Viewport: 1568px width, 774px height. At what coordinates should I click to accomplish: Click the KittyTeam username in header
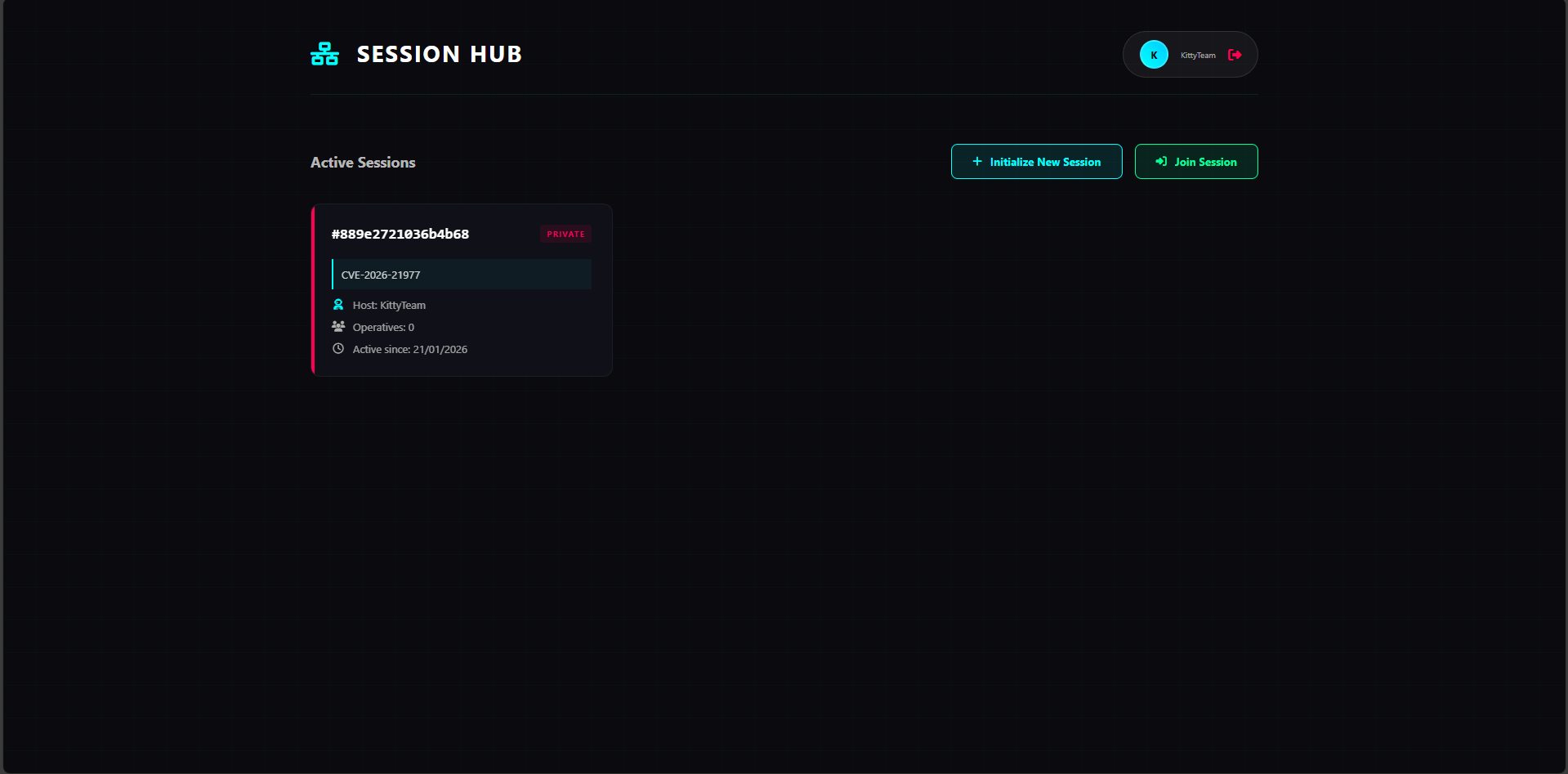(1198, 56)
